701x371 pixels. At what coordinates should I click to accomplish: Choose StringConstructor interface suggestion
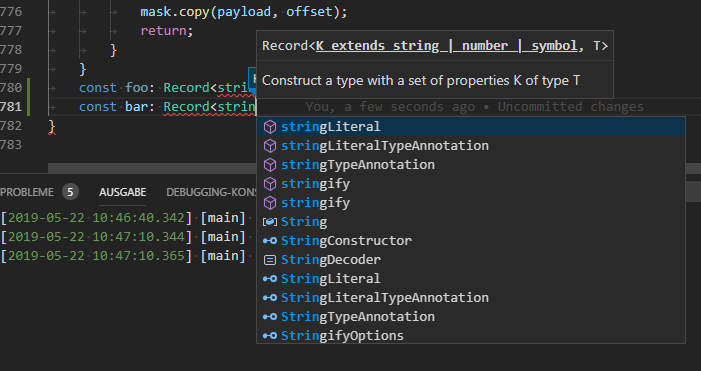click(x=471, y=240)
